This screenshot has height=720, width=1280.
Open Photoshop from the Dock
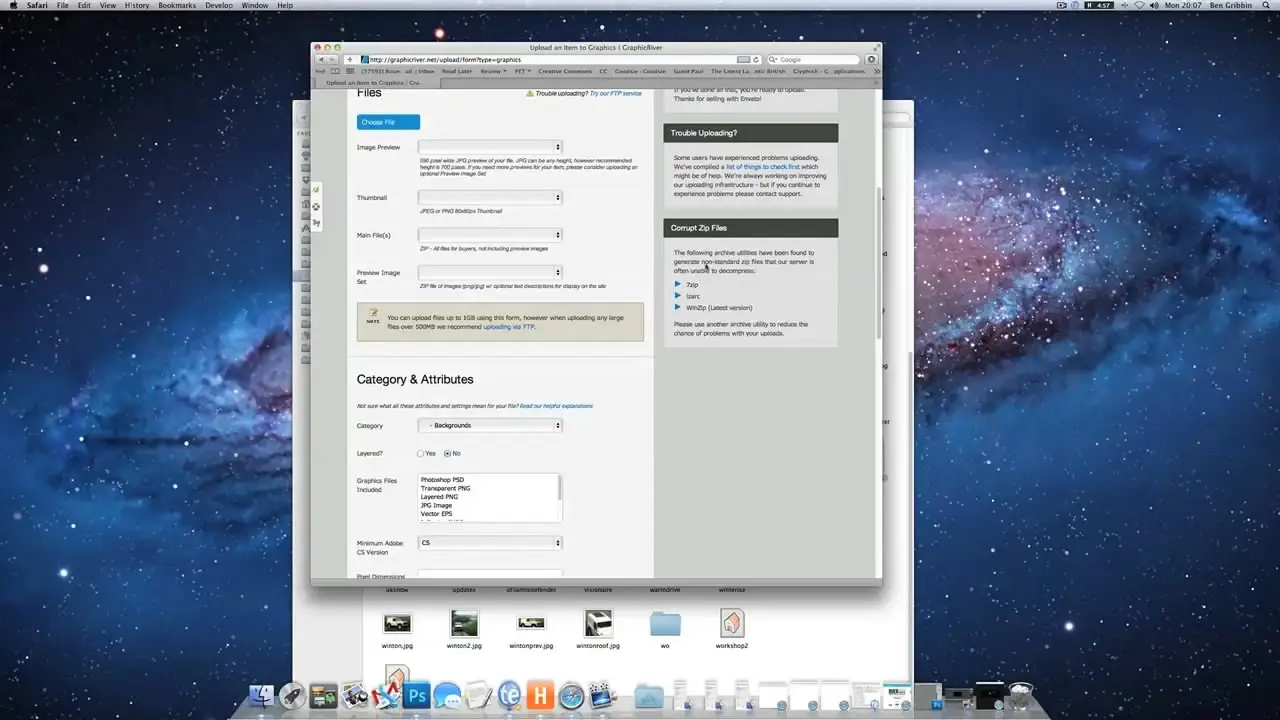pos(416,696)
